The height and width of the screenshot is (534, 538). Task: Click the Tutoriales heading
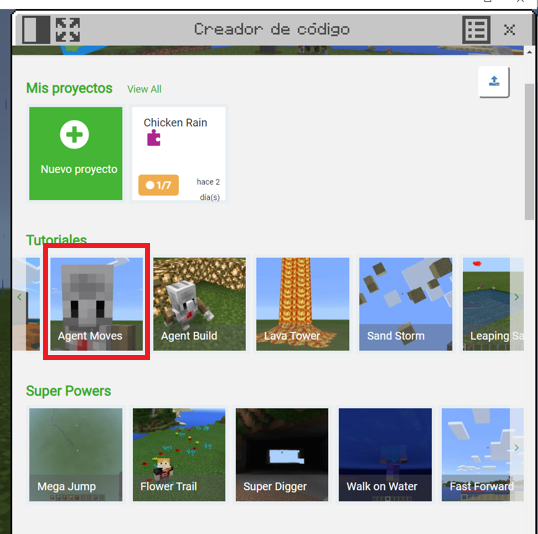pos(57,240)
